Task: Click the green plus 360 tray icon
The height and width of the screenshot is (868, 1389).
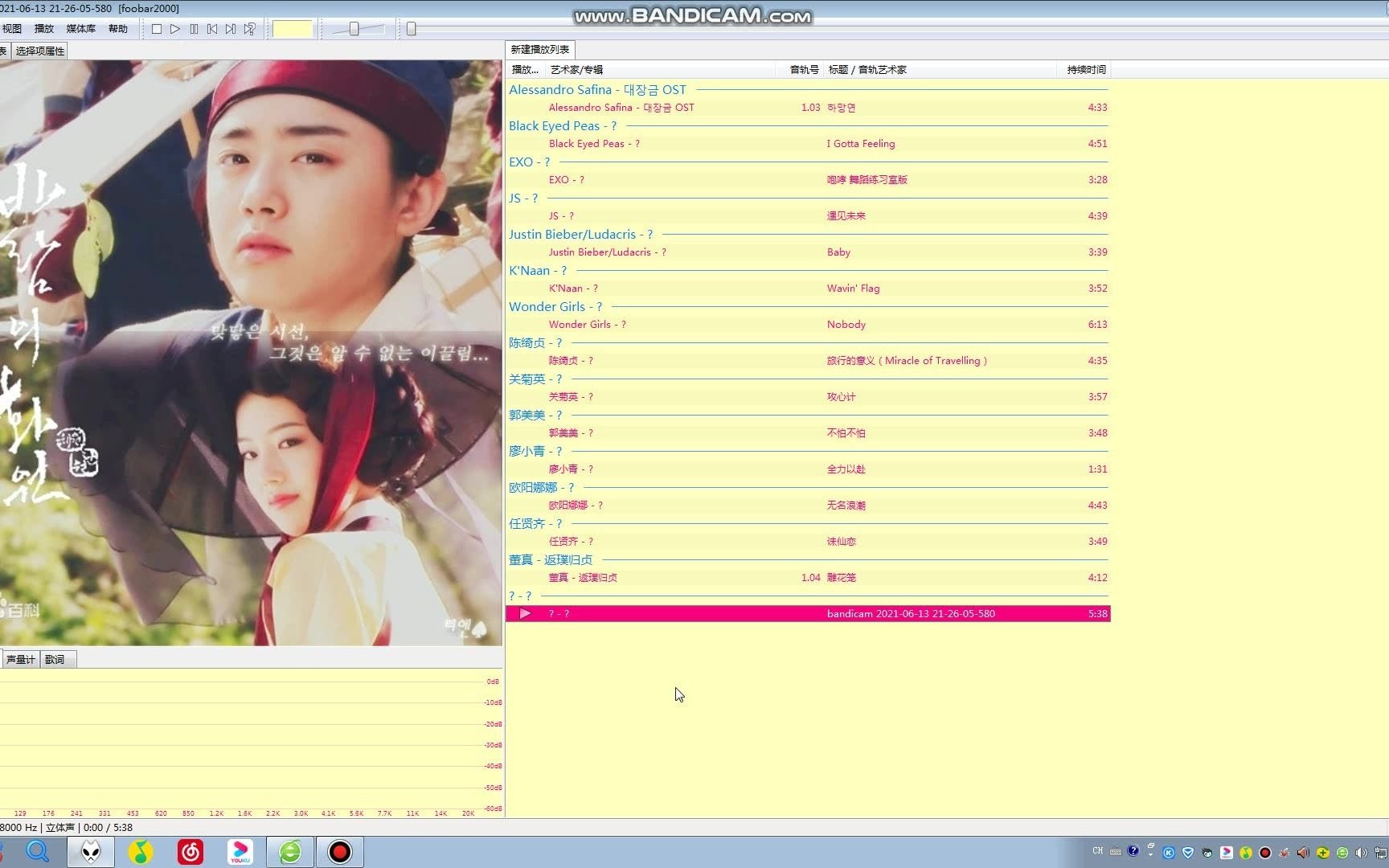Action: [x=1323, y=853]
